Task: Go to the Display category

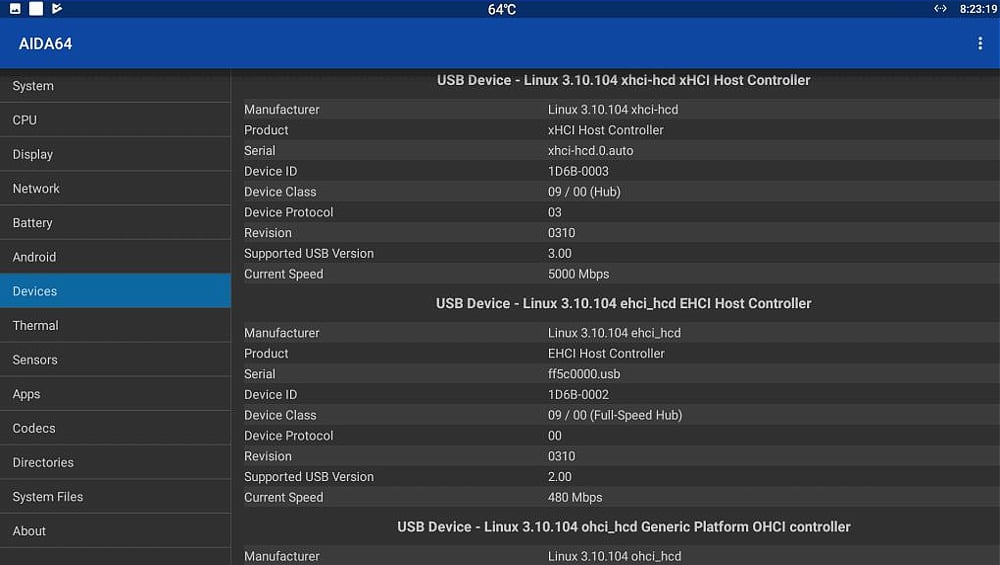Action: coord(115,154)
